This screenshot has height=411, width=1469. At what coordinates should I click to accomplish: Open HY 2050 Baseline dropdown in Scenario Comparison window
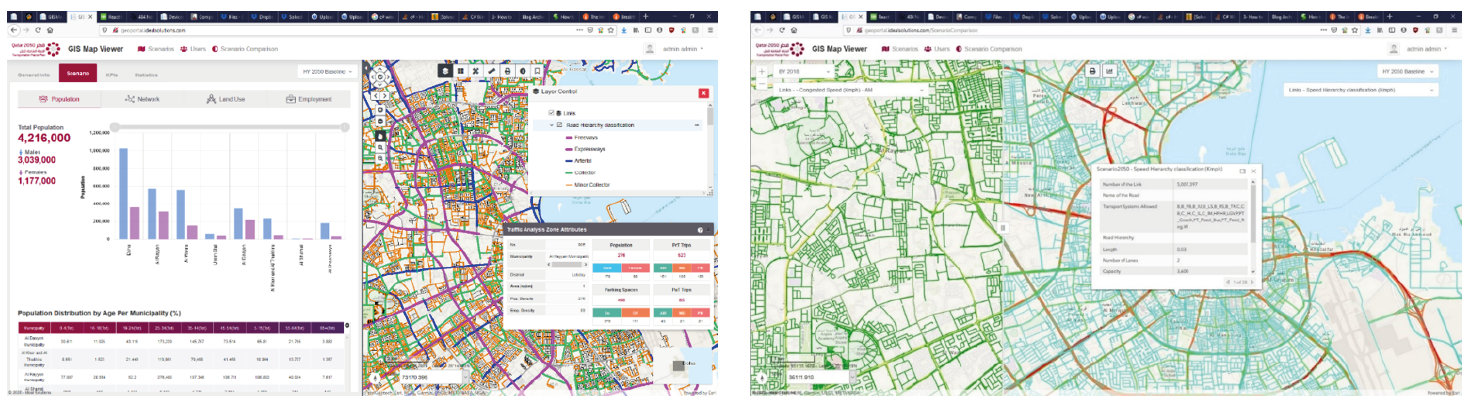[1409, 72]
